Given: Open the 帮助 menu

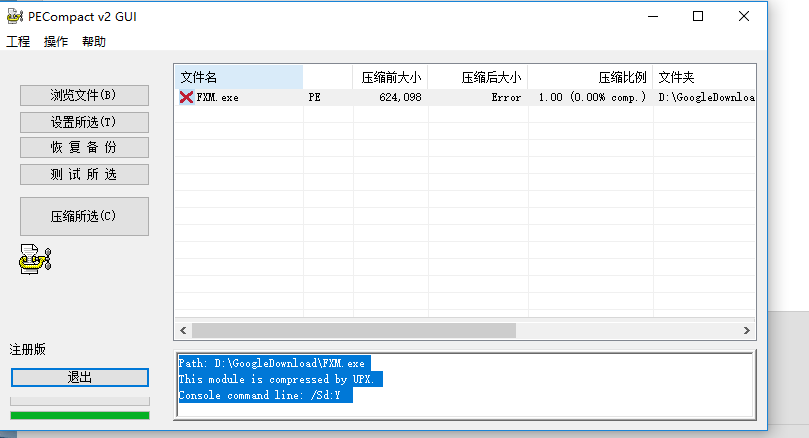Looking at the screenshot, I should (x=94, y=41).
